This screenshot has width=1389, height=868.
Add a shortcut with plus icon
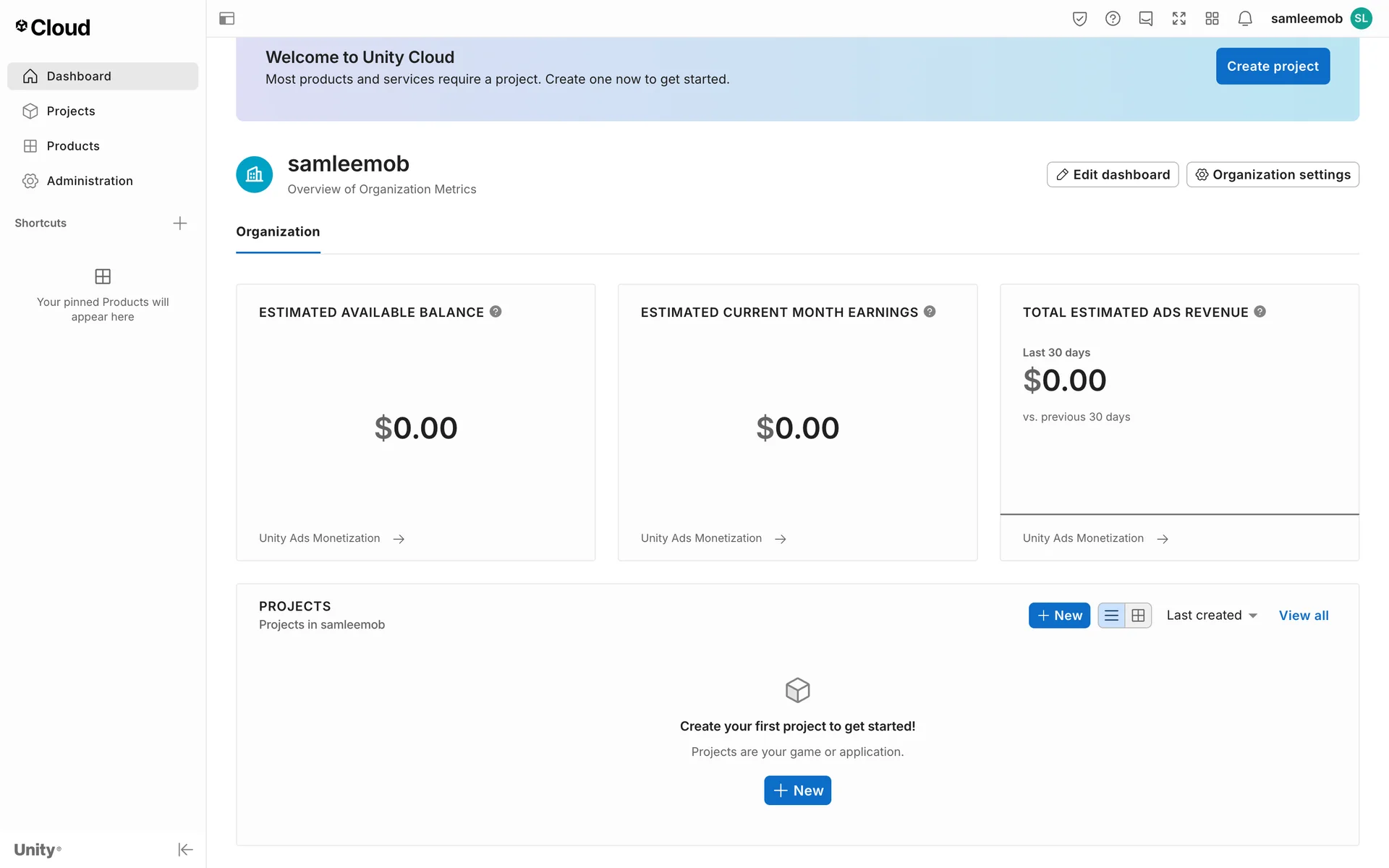pyautogui.click(x=179, y=223)
